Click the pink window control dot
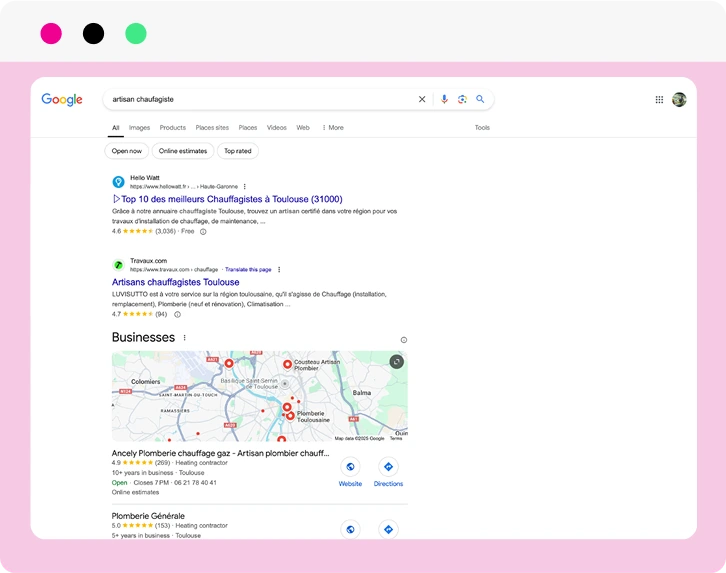Screen dimensions: 726x573 tap(51, 33)
